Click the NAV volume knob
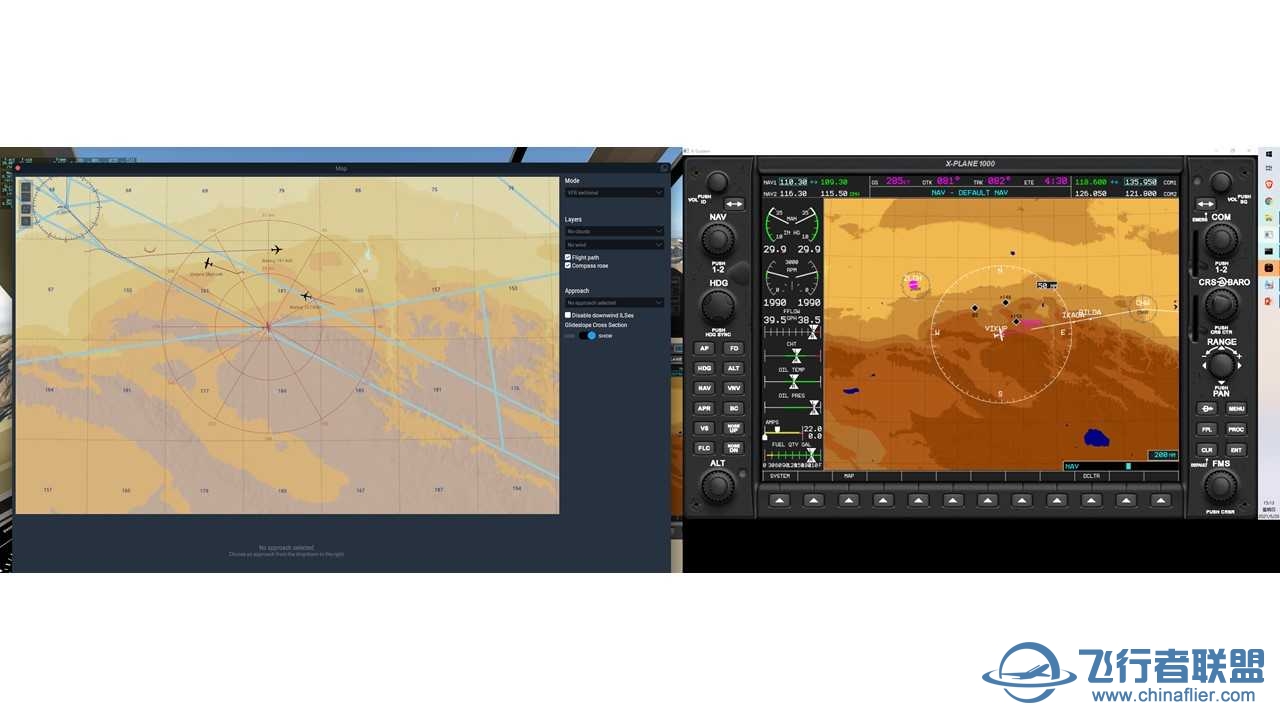Screen dimensions: 1280x720 717,182
